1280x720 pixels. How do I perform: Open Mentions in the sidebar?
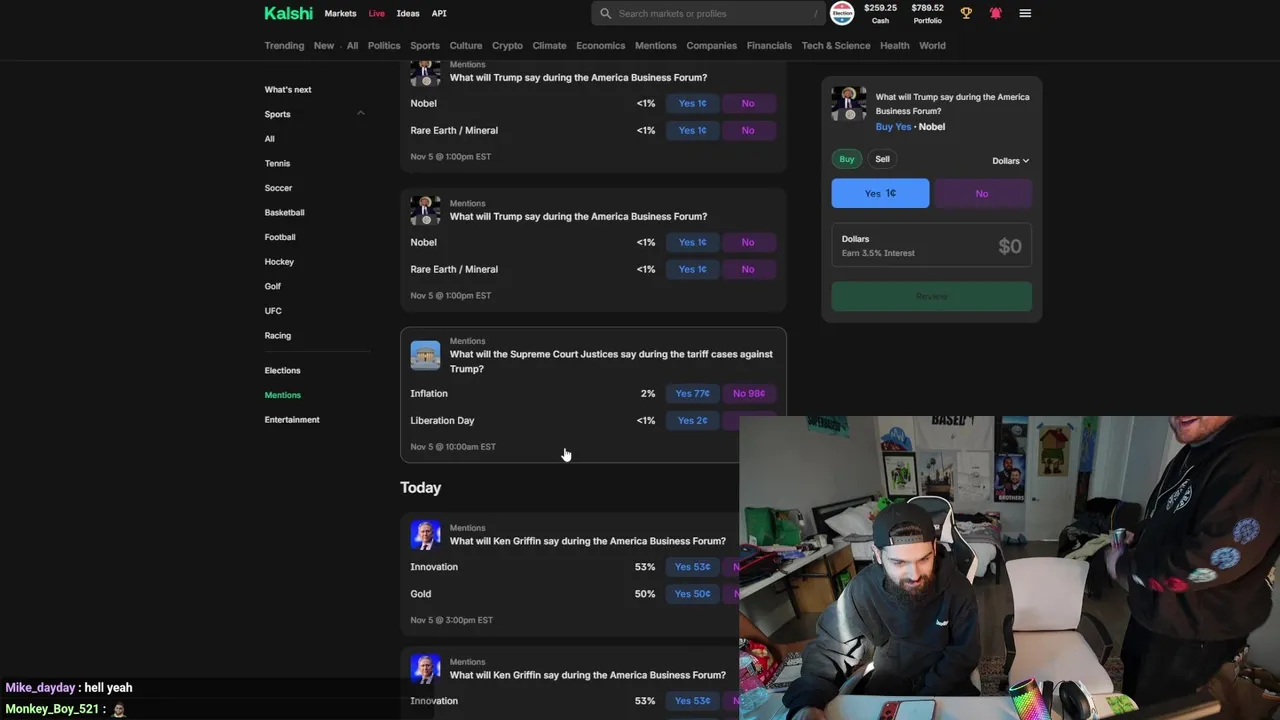(282, 395)
